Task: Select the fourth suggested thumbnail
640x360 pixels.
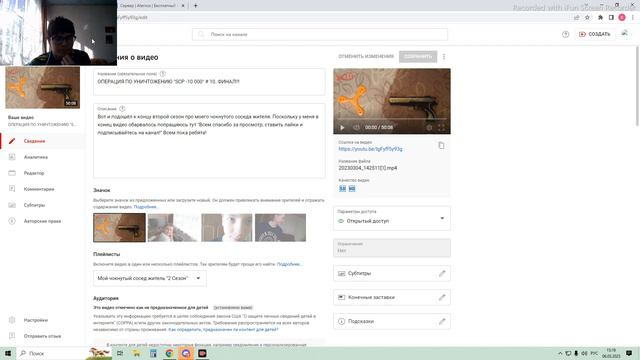Action: click(280, 228)
